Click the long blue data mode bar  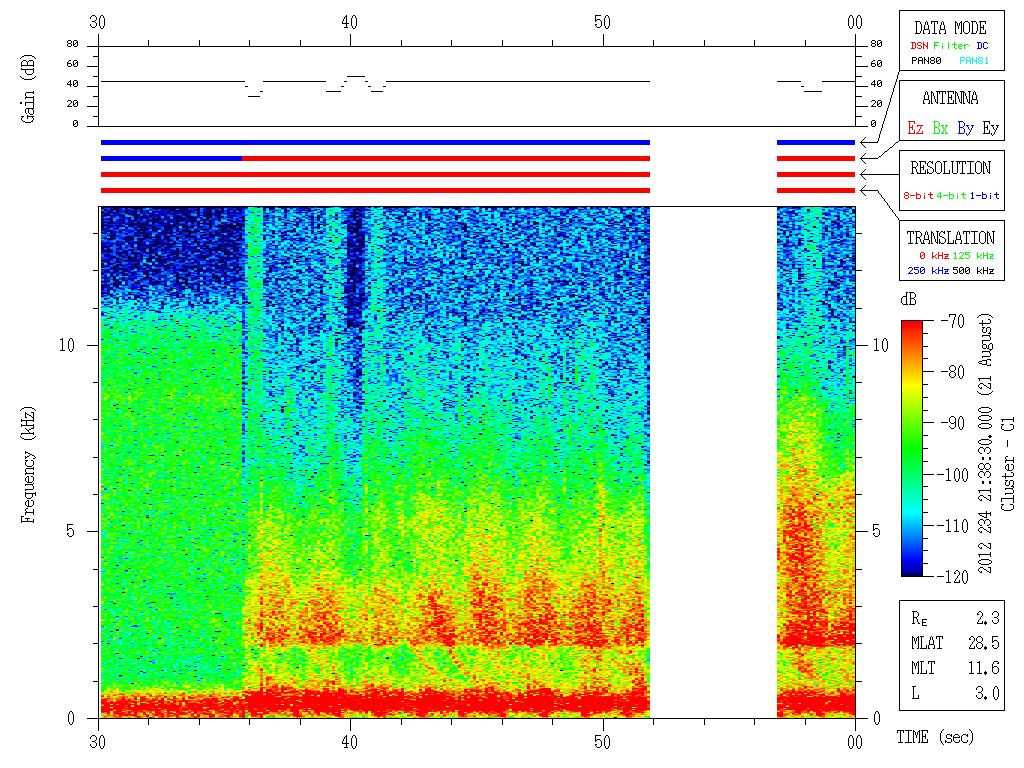(x=376, y=142)
